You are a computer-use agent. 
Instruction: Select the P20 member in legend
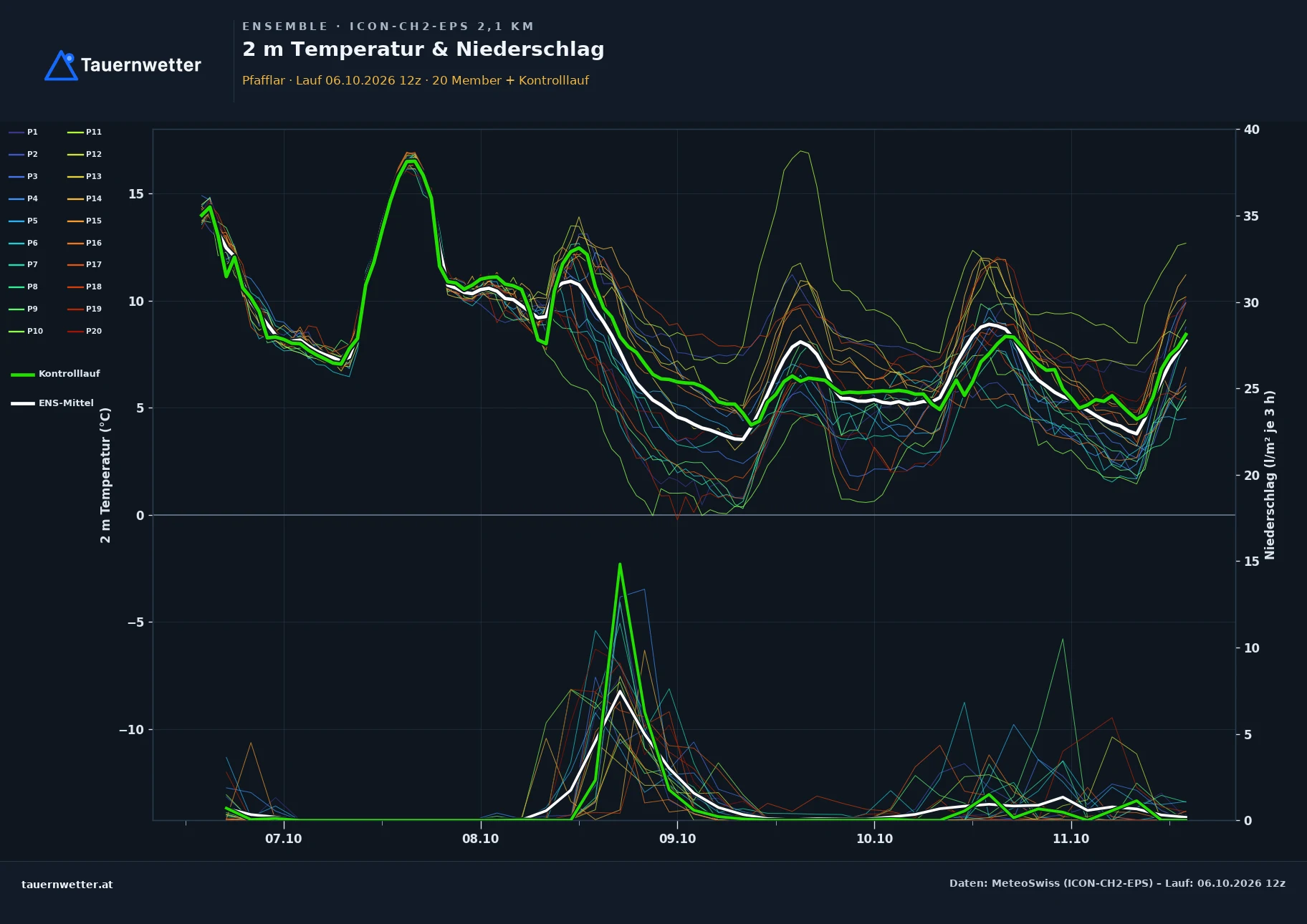point(85,331)
